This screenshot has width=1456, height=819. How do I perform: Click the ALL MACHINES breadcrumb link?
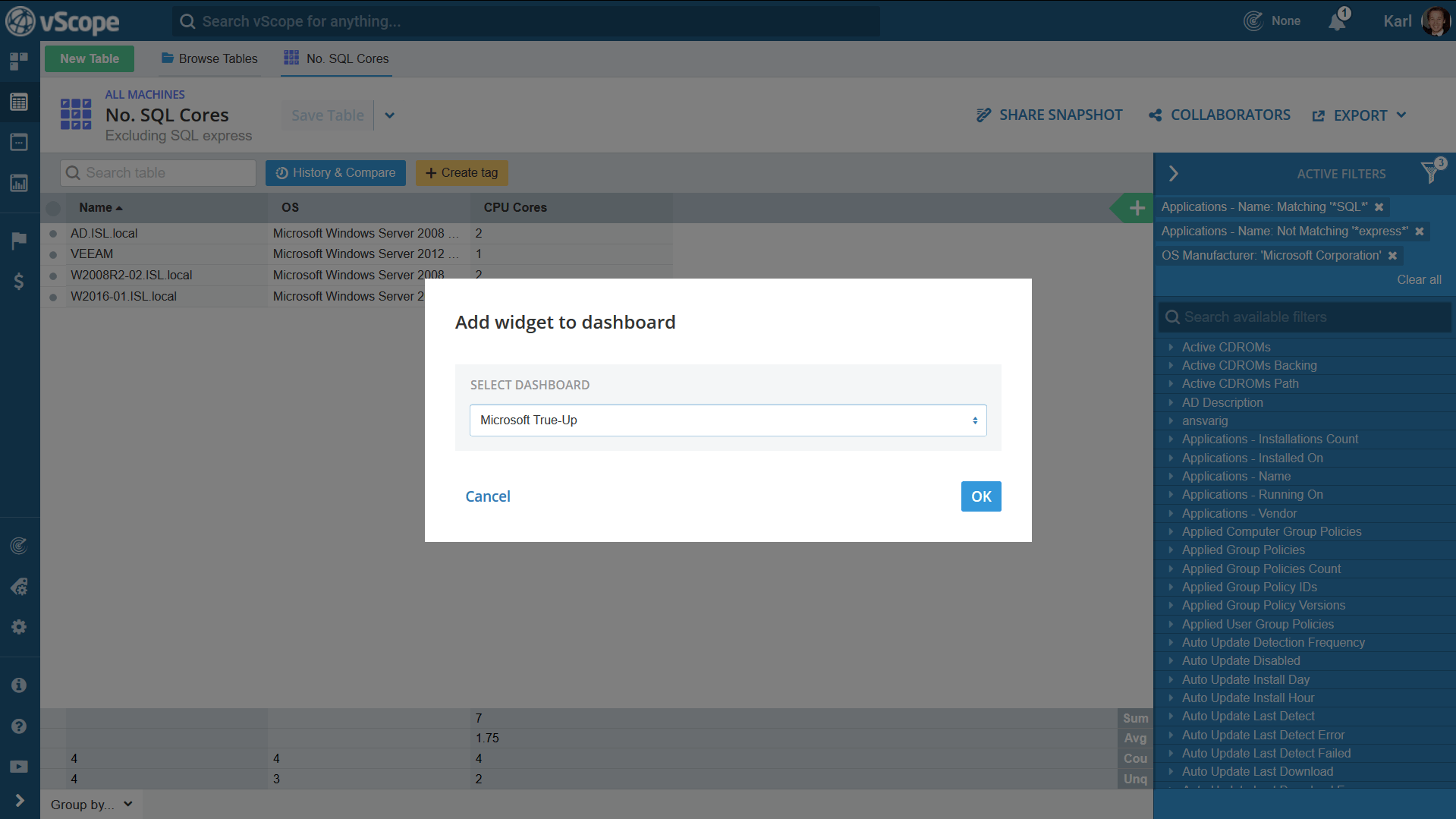[x=145, y=95]
